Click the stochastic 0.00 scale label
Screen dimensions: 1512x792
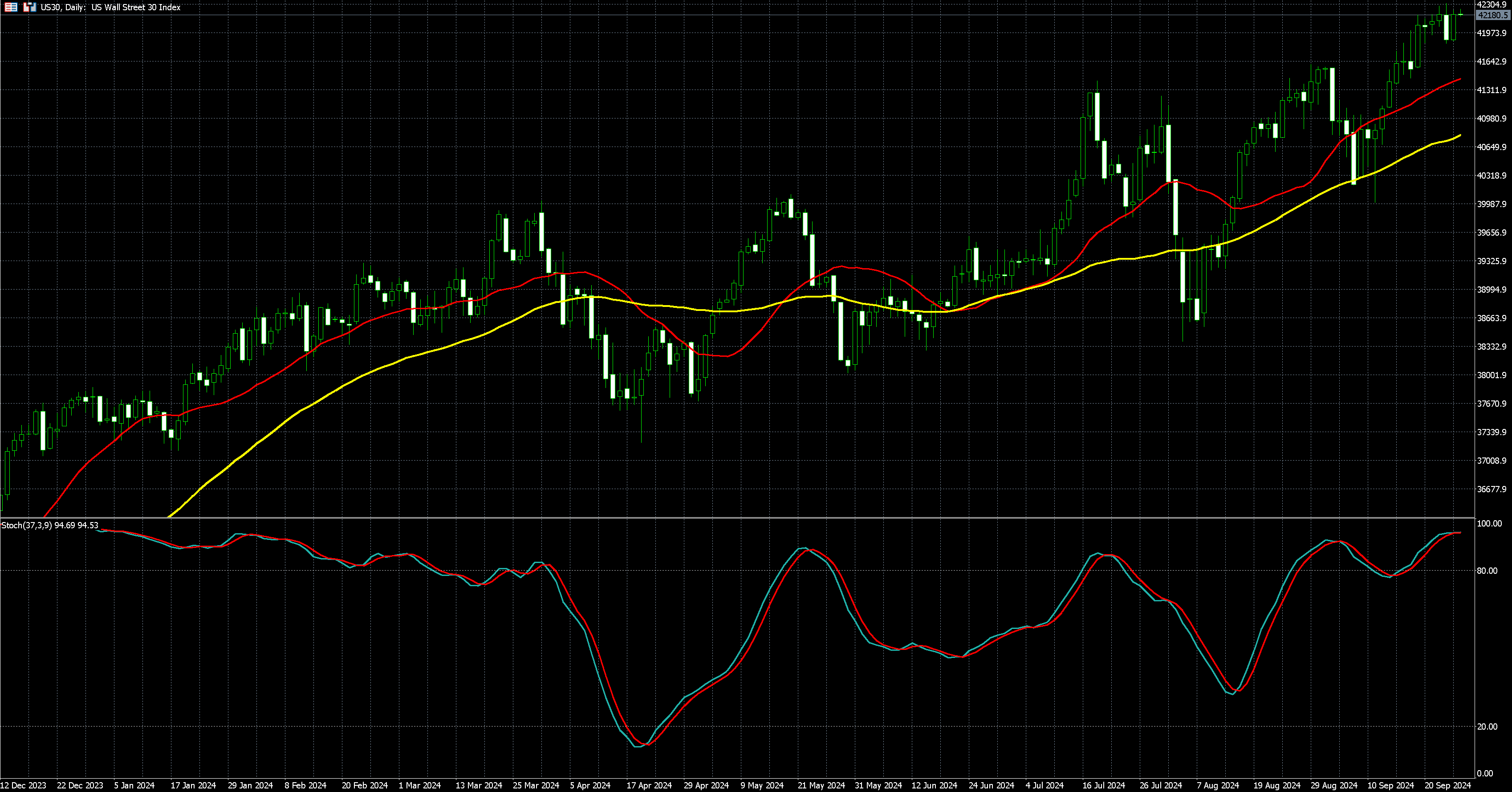pyautogui.click(x=1485, y=774)
